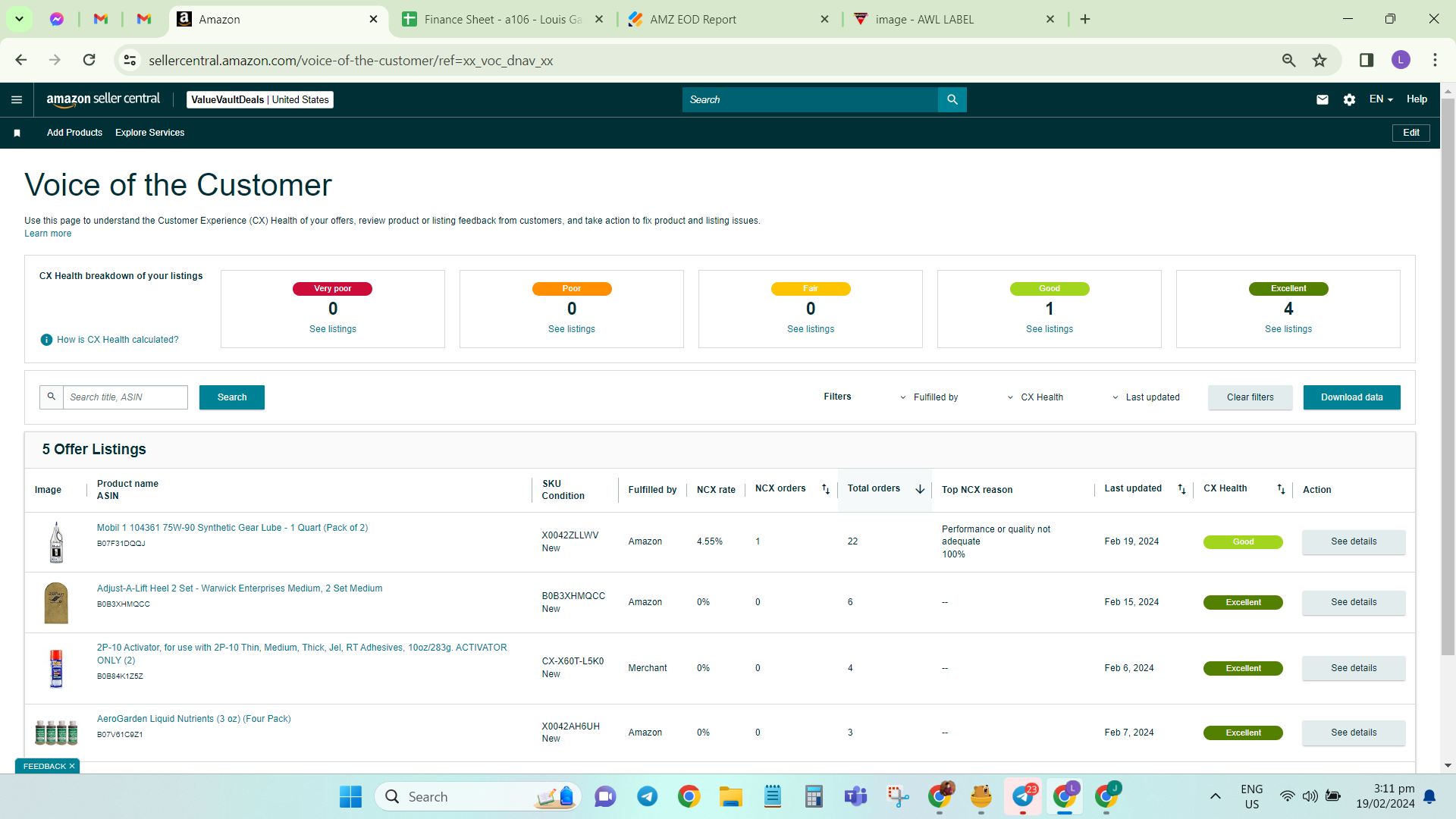The image size is (1456, 819).
Task: Click the teal Search button
Action: (x=232, y=397)
